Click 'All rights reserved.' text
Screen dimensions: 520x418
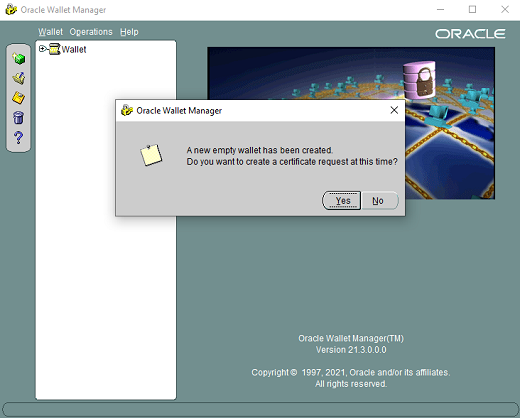pos(351,384)
